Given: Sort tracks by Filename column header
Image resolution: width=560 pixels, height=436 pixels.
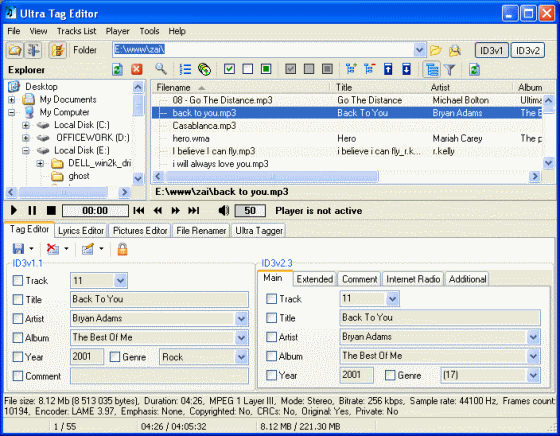Looking at the screenshot, I should click(x=241, y=87).
